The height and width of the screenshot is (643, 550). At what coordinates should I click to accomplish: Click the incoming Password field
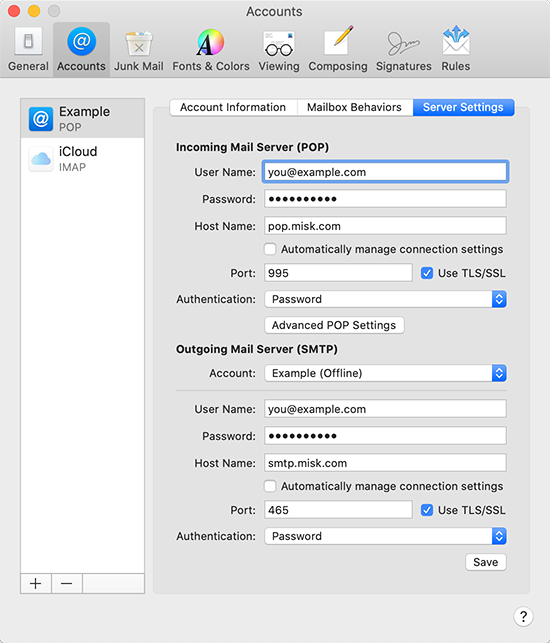(386, 199)
